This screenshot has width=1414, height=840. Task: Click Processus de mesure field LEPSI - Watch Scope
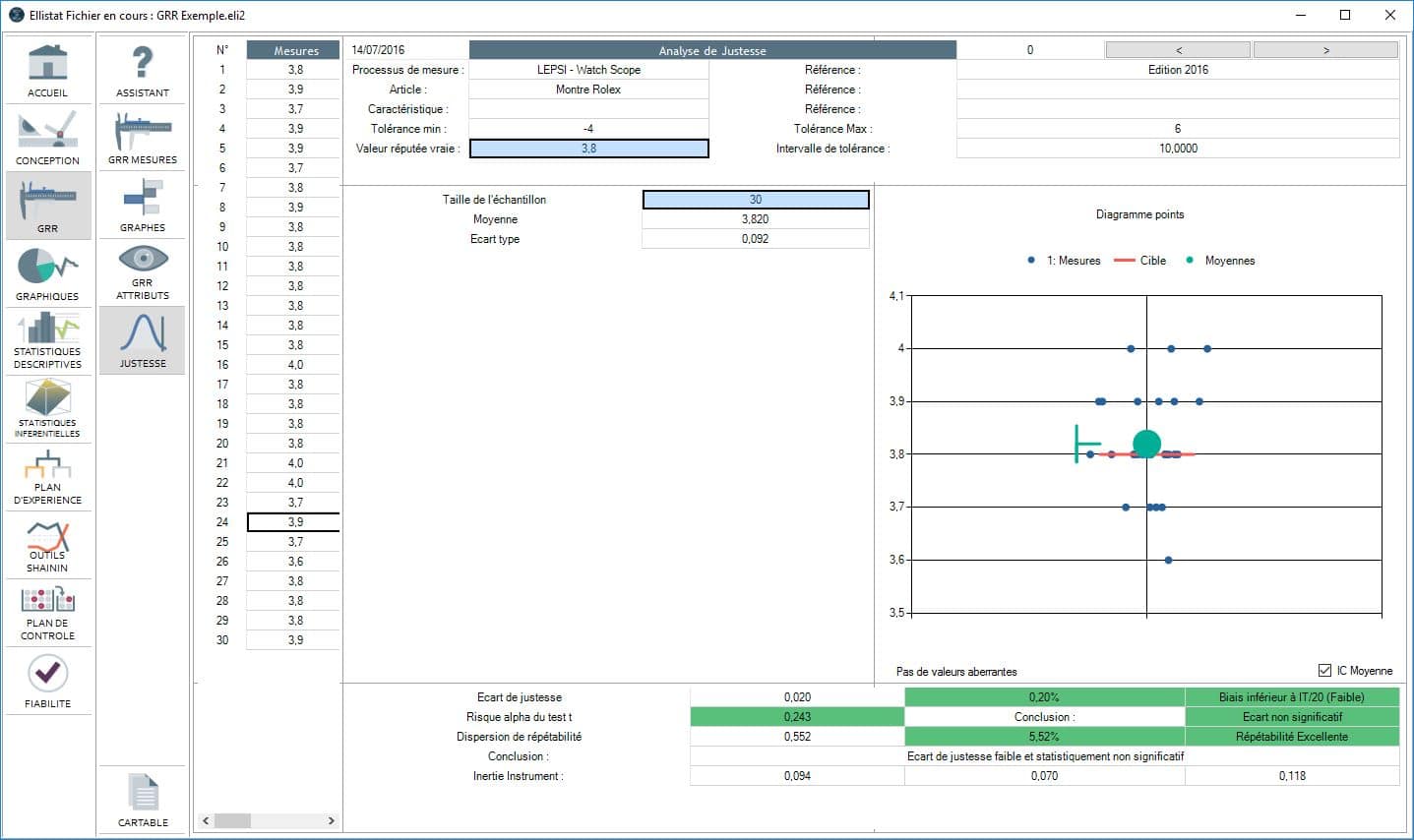588,70
